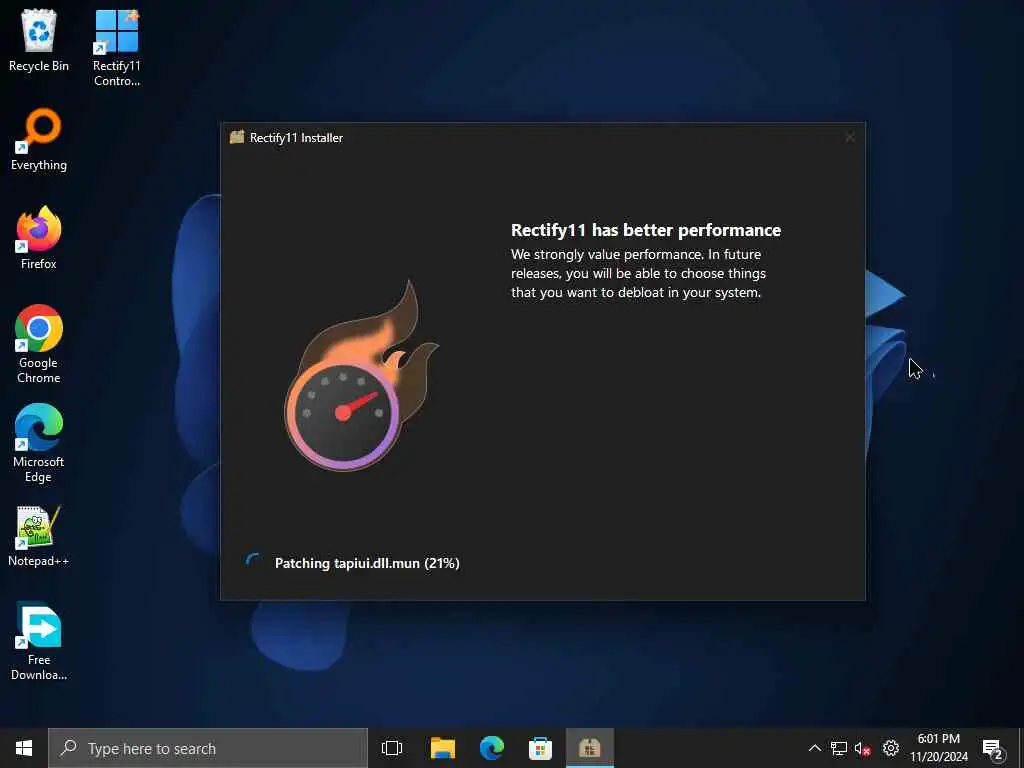Select the Google Chrome desktop shortcut

click(39, 344)
